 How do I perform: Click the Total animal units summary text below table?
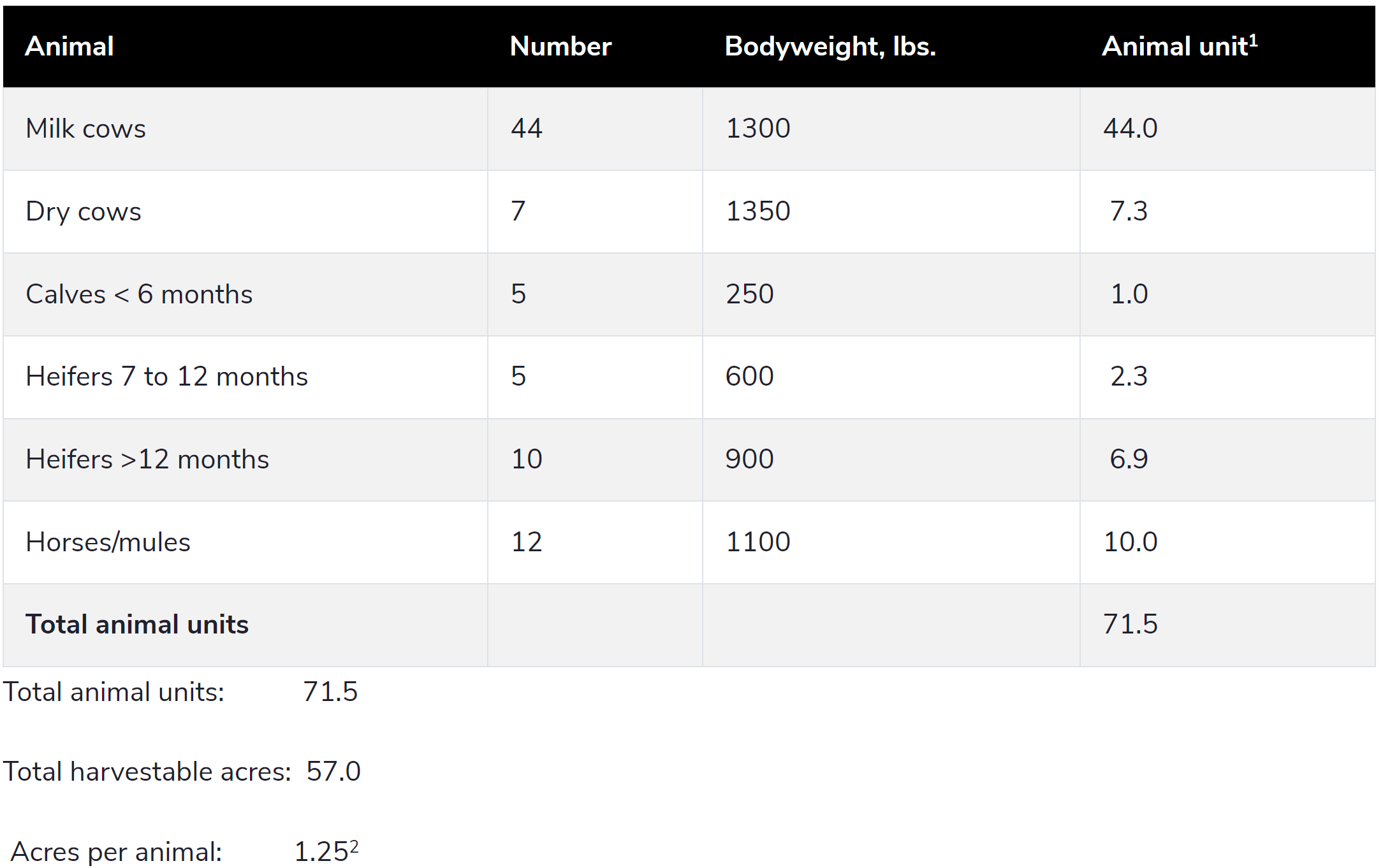(x=113, y=692)
